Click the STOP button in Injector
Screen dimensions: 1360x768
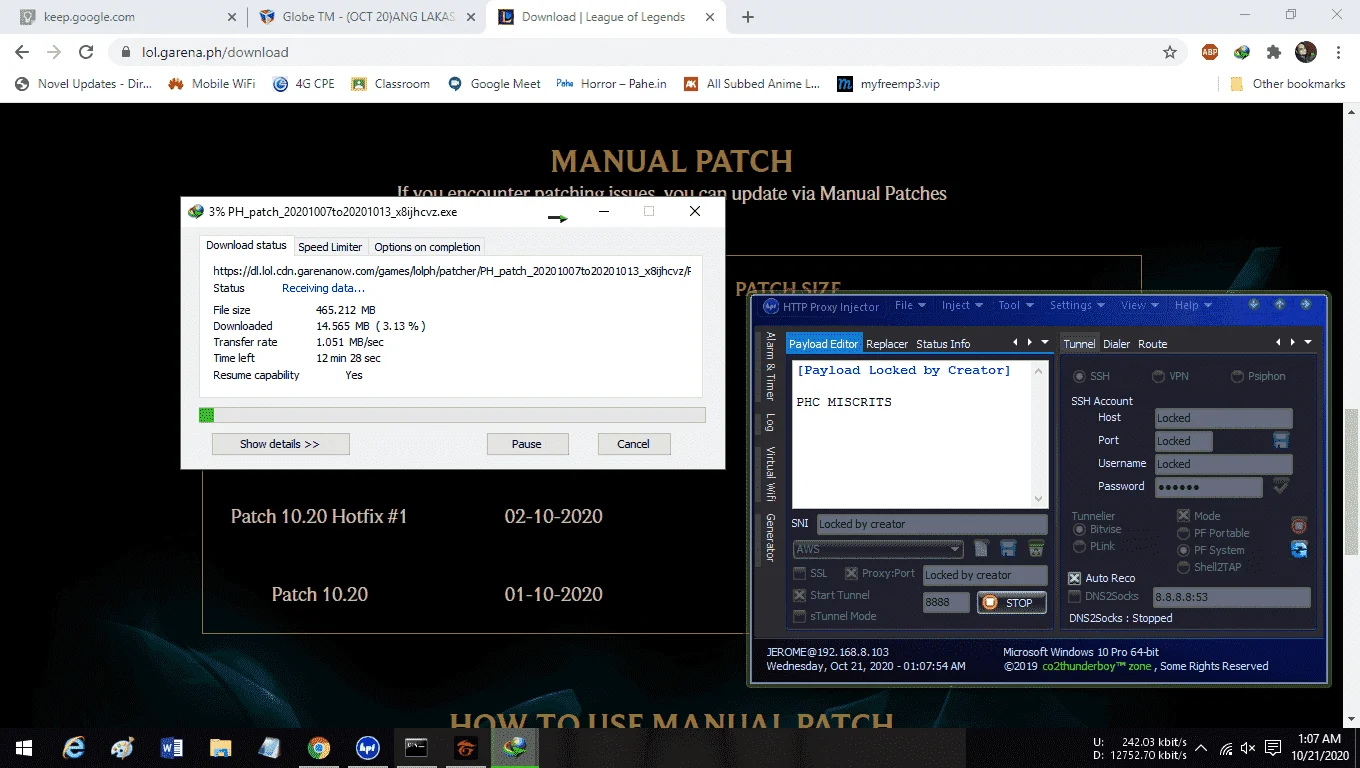coord(1011,603)
